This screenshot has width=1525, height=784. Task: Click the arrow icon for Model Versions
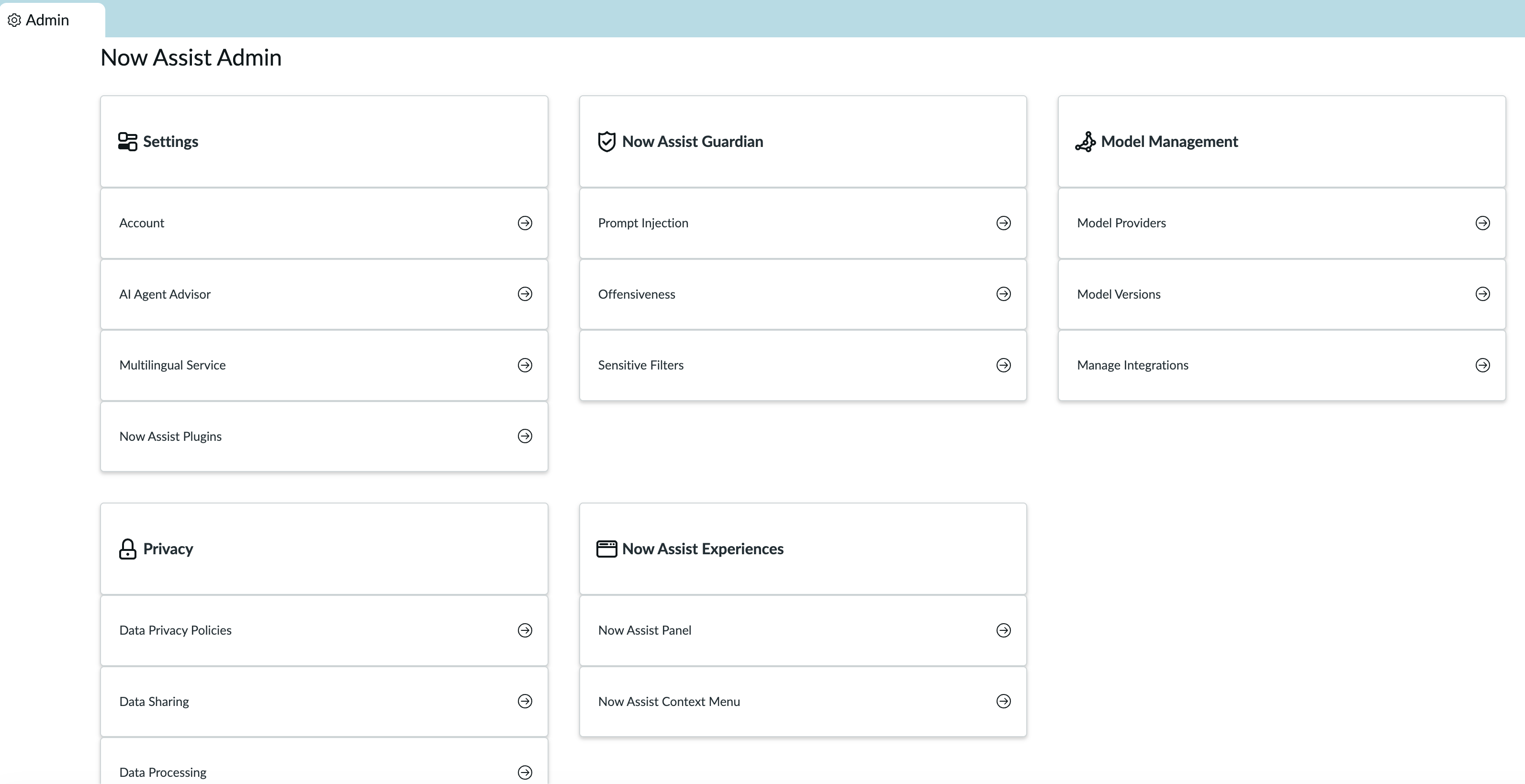pyautogui.click(x=1482, y=294)
